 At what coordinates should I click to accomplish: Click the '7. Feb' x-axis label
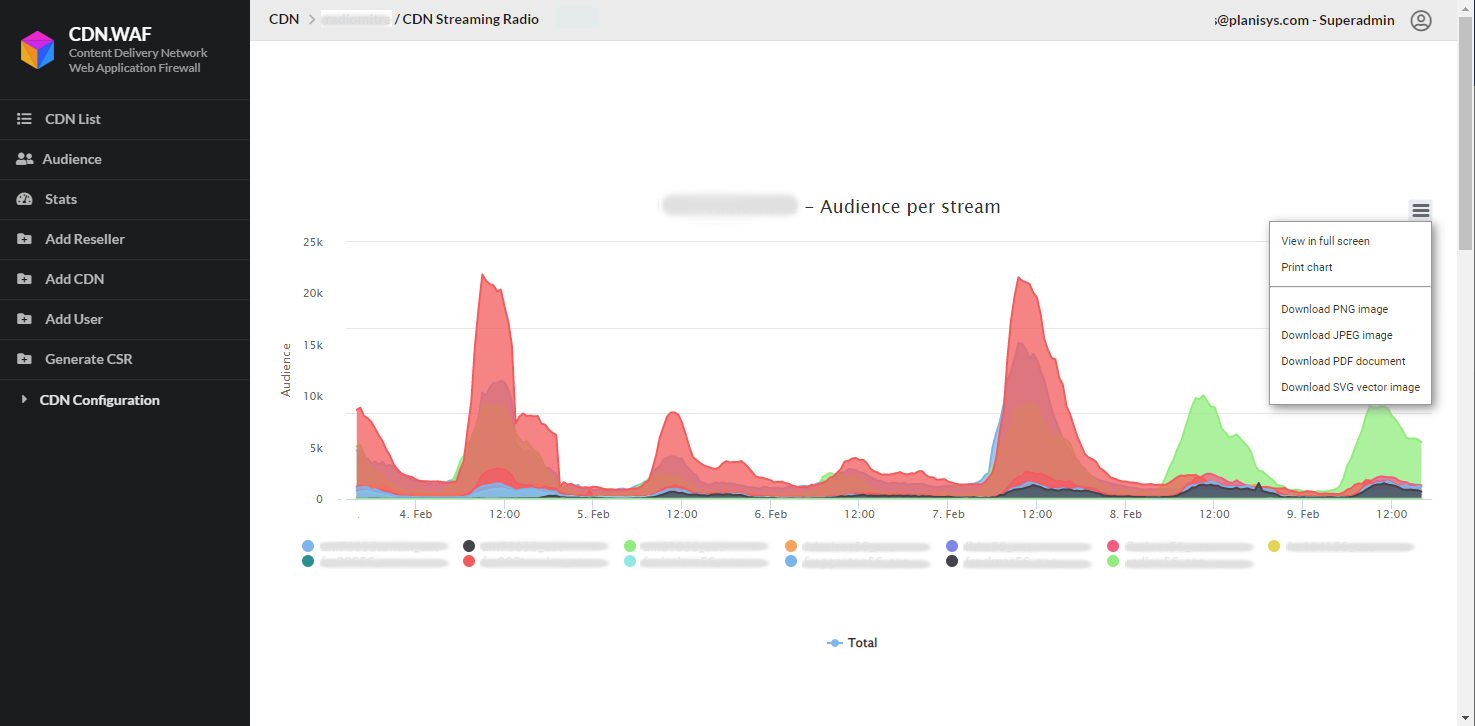coord(948,514)
